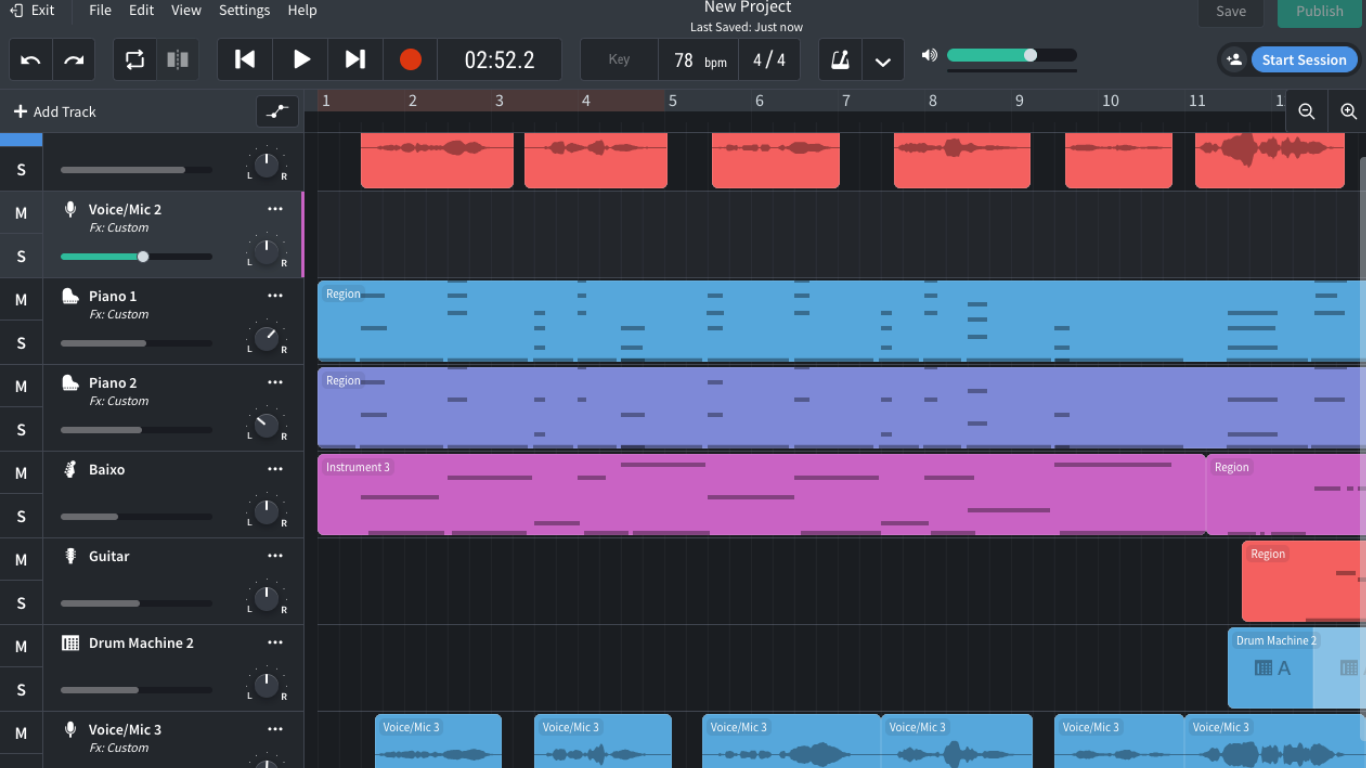Open Piano 1 track options ellipsis
This screenshot has width=1366, height=768.
tap(275, 296)
